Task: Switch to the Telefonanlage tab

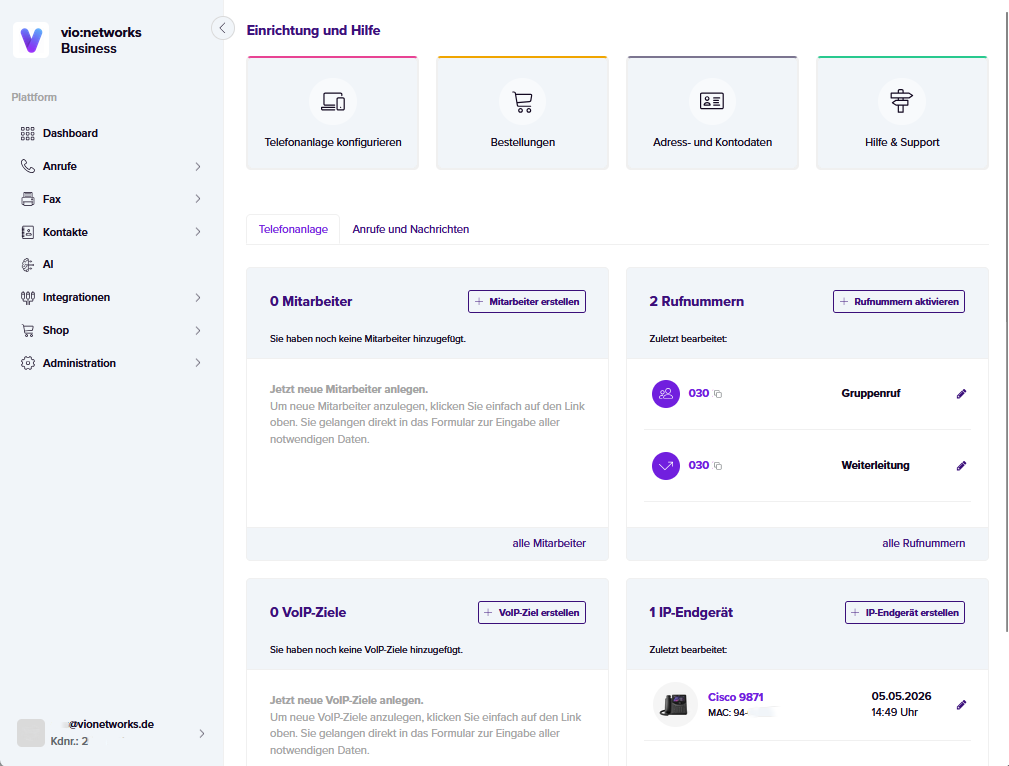Action: tap(293, 229)
